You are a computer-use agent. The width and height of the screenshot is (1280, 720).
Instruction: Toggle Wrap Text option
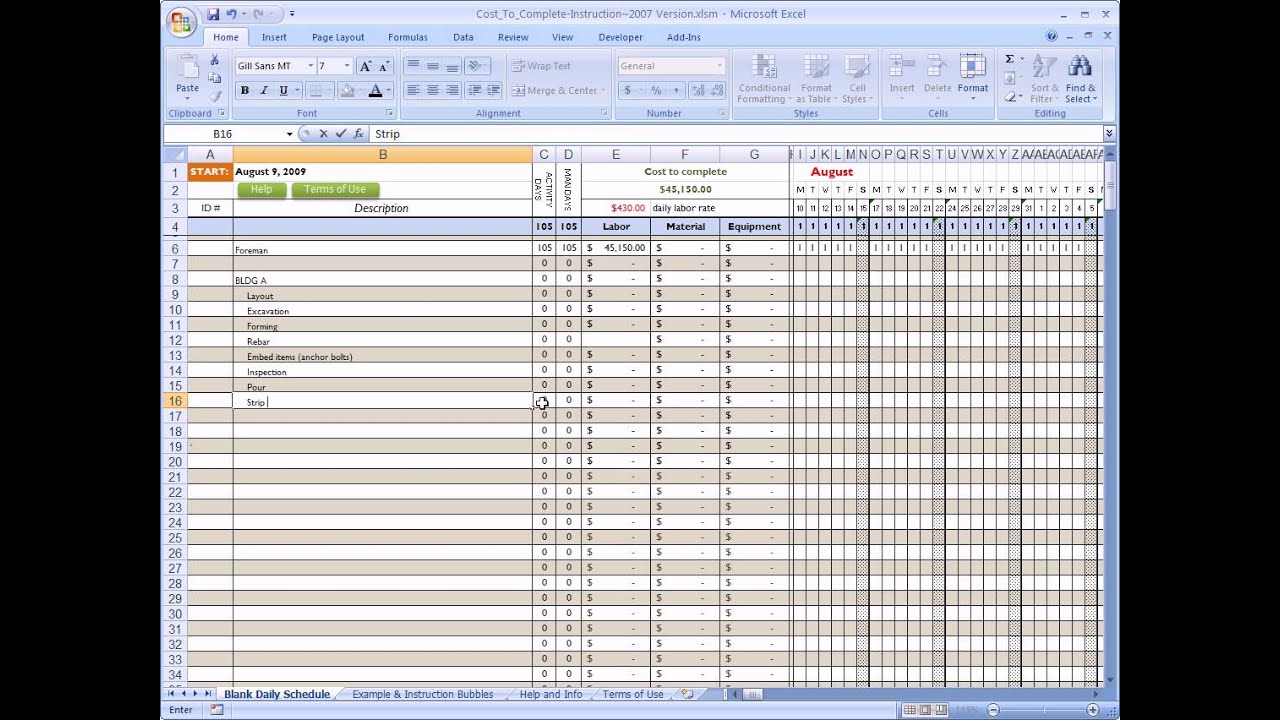point(541,66)
